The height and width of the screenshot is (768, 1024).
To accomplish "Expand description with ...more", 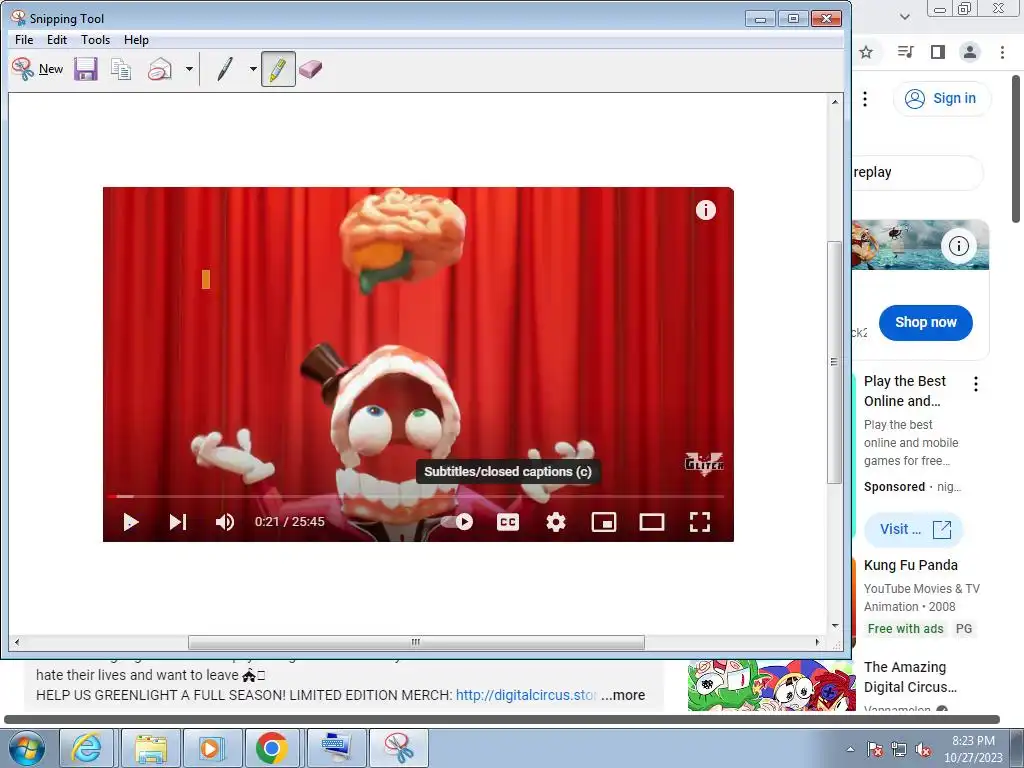I will (623, 696).
